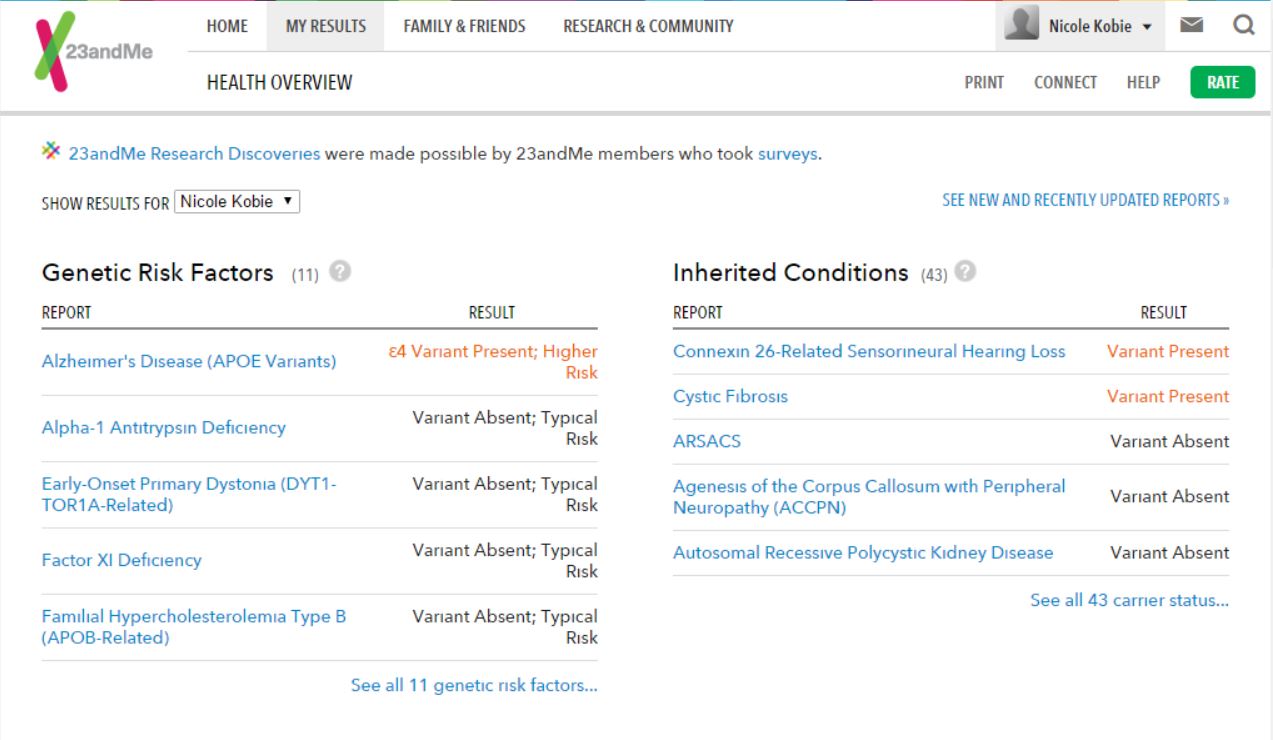Viewport: 1273px width, 740px height.
Task: View new and recently updated reports
Action: pos(1084,200)
